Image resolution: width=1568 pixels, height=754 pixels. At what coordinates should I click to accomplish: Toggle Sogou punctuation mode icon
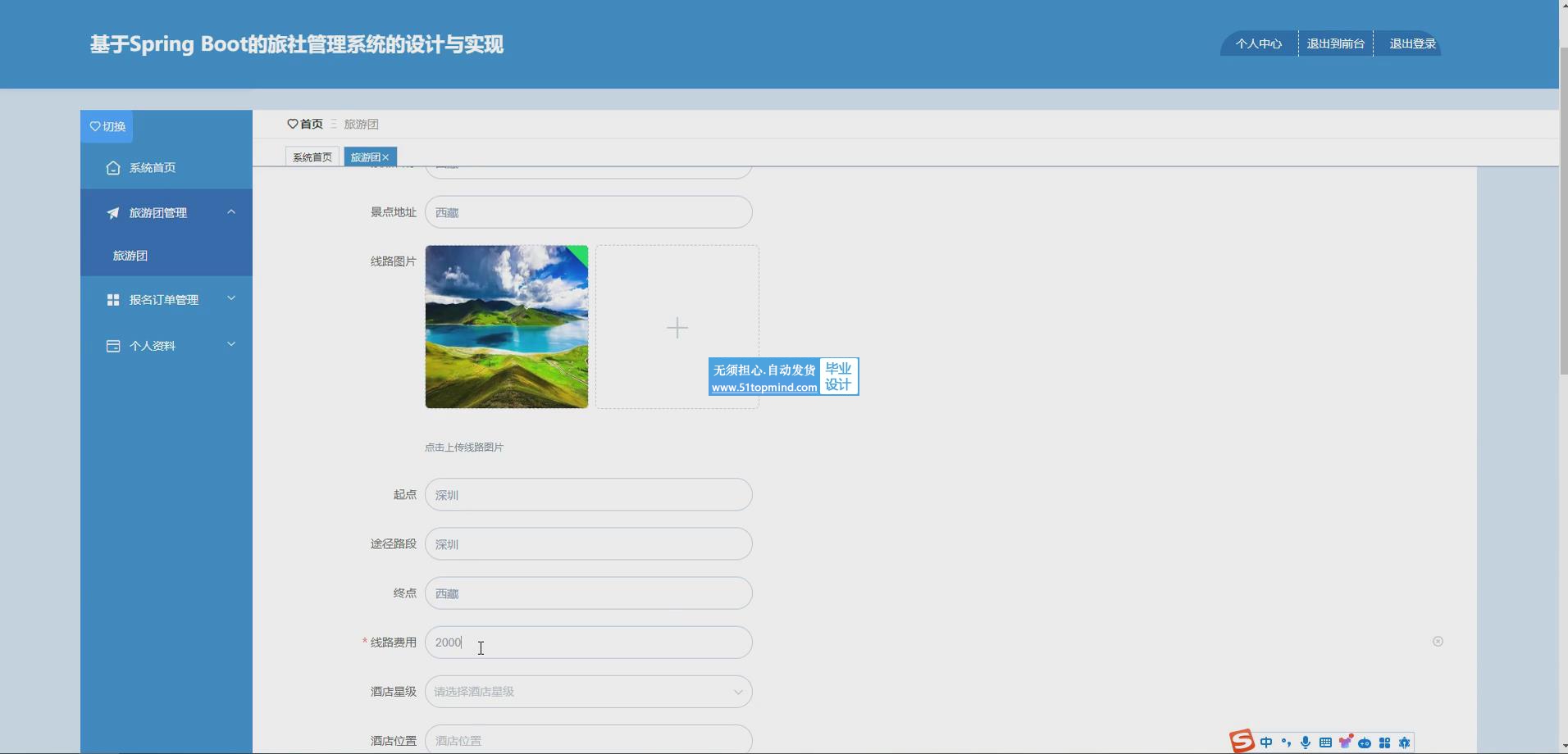pos(1286,743)
